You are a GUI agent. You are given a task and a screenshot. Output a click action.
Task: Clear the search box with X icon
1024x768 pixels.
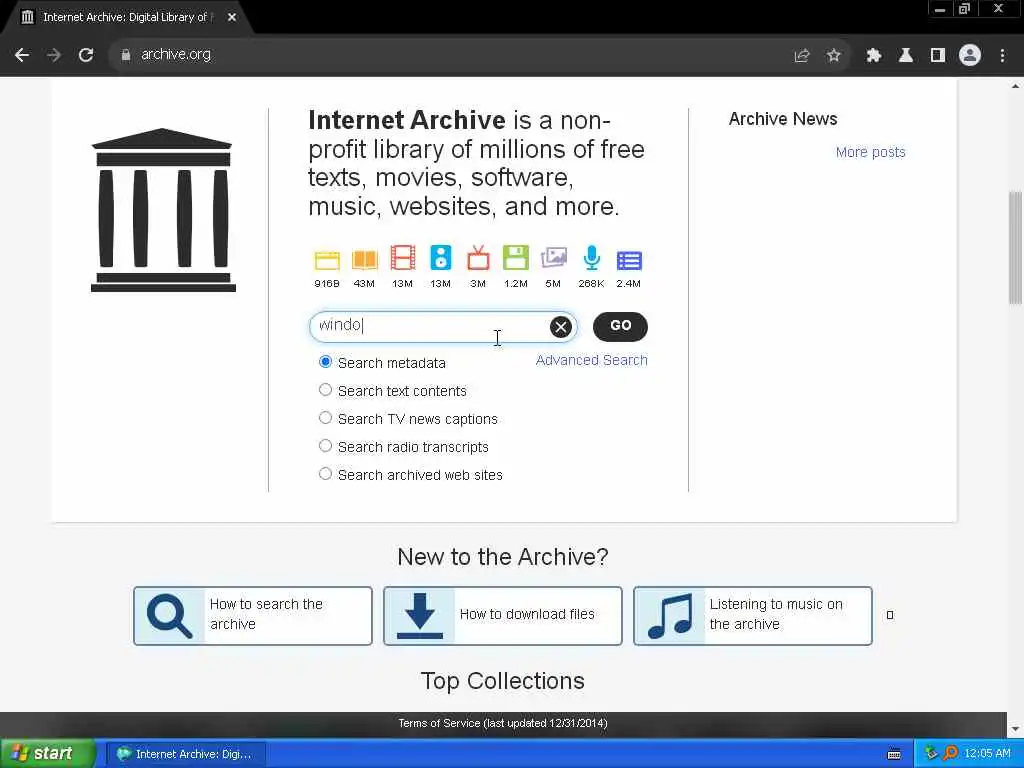[x=560, y=327]
